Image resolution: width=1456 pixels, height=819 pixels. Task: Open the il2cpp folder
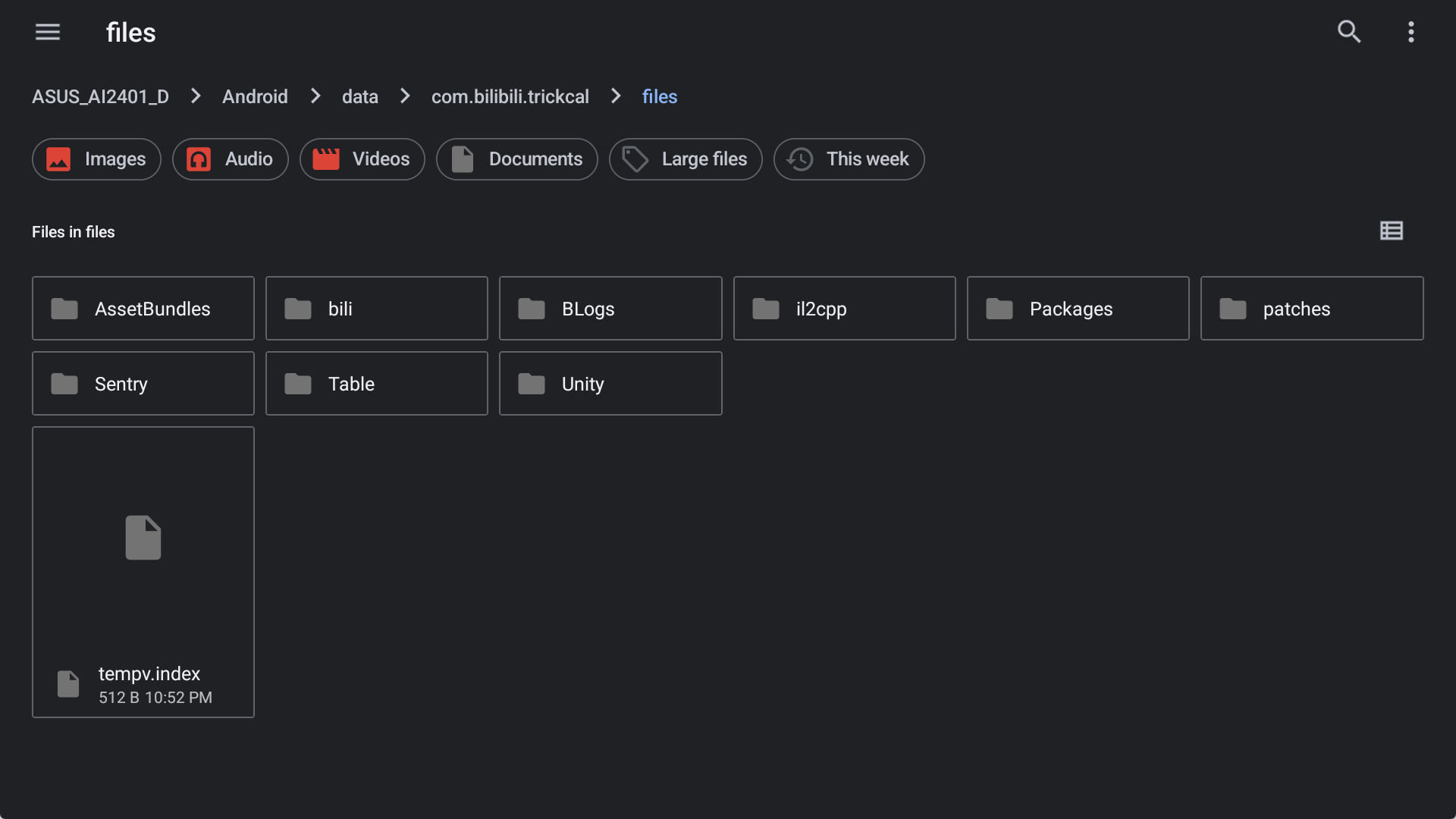tap(844, 309)
